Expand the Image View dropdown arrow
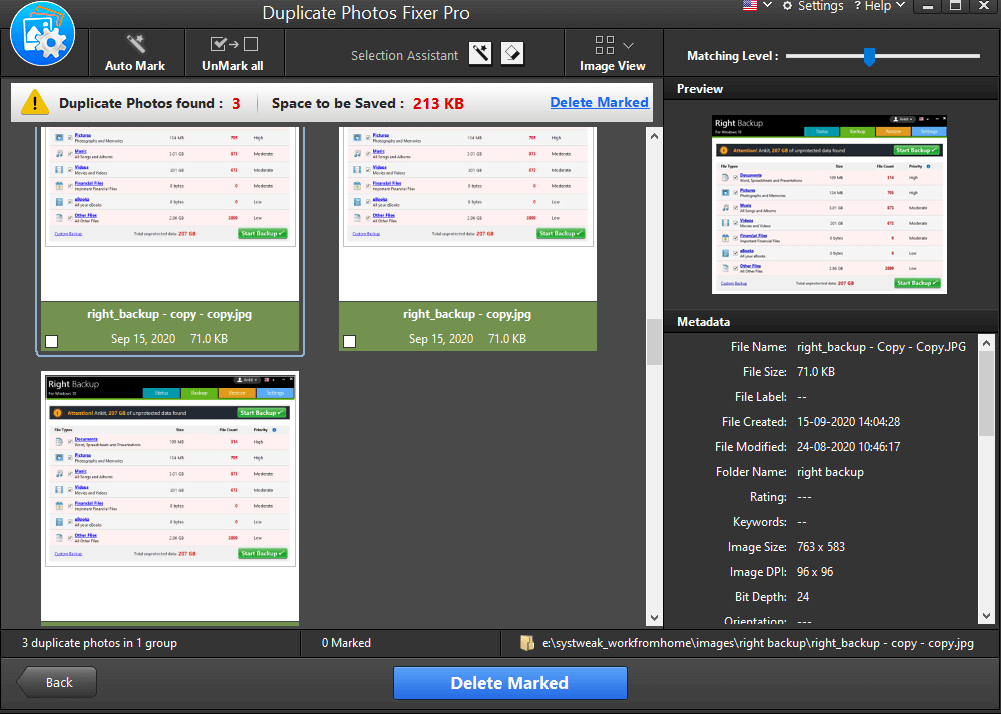 [x=628, y=45]
